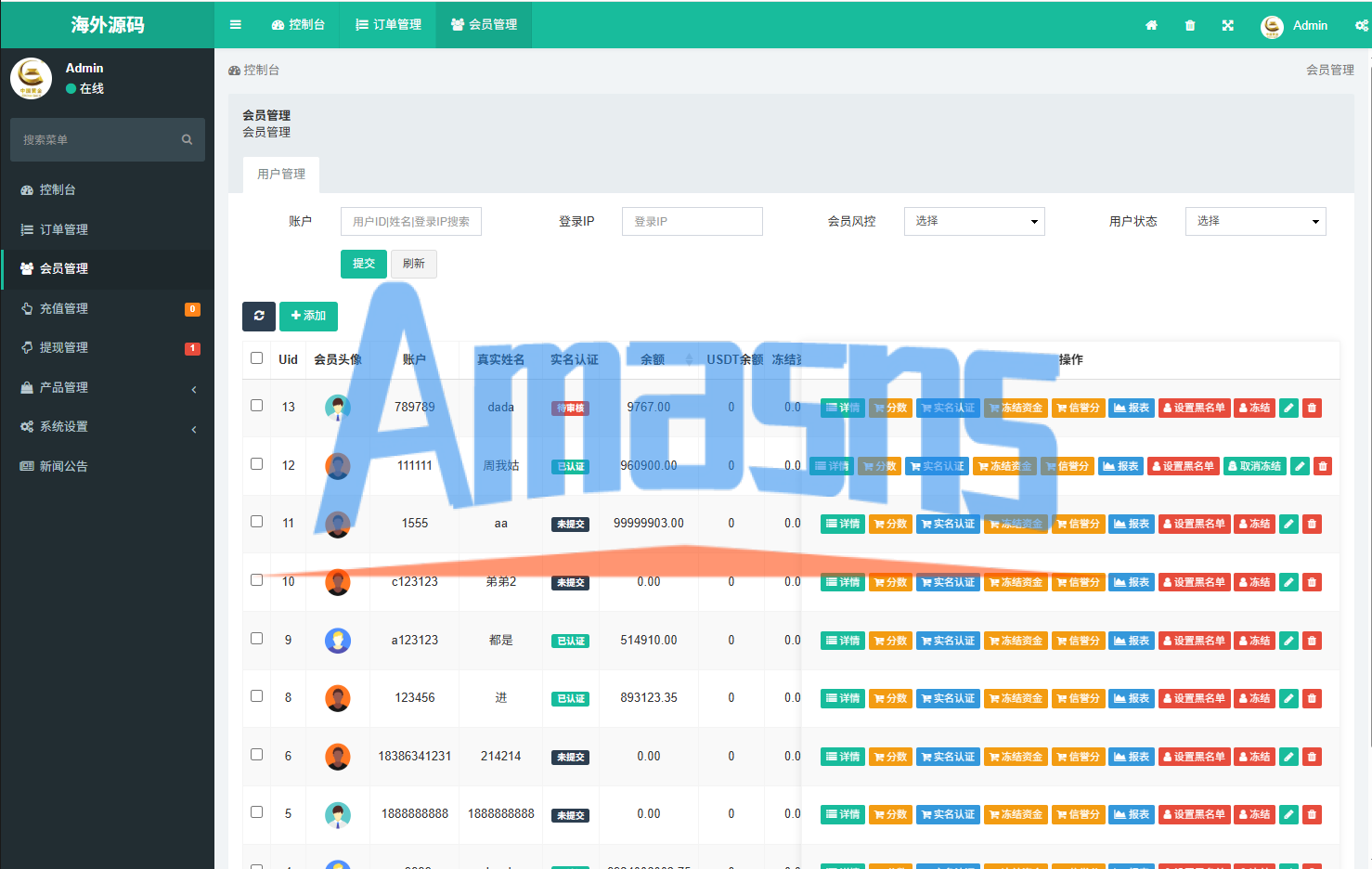This screenshot has height=869, width=1372.
Task: Select the checkbox for Uid 8 row
Action: [257, 696]
